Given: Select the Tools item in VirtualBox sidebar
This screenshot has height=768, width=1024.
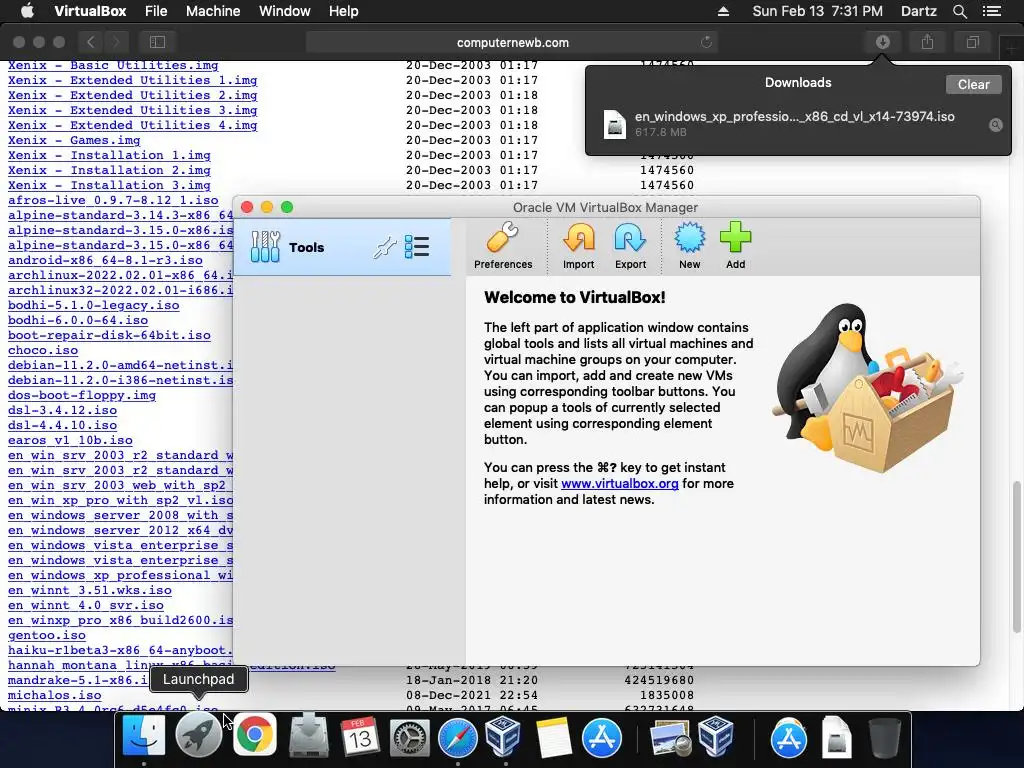Looking at the screenshot, I should [x=342, y=247].
